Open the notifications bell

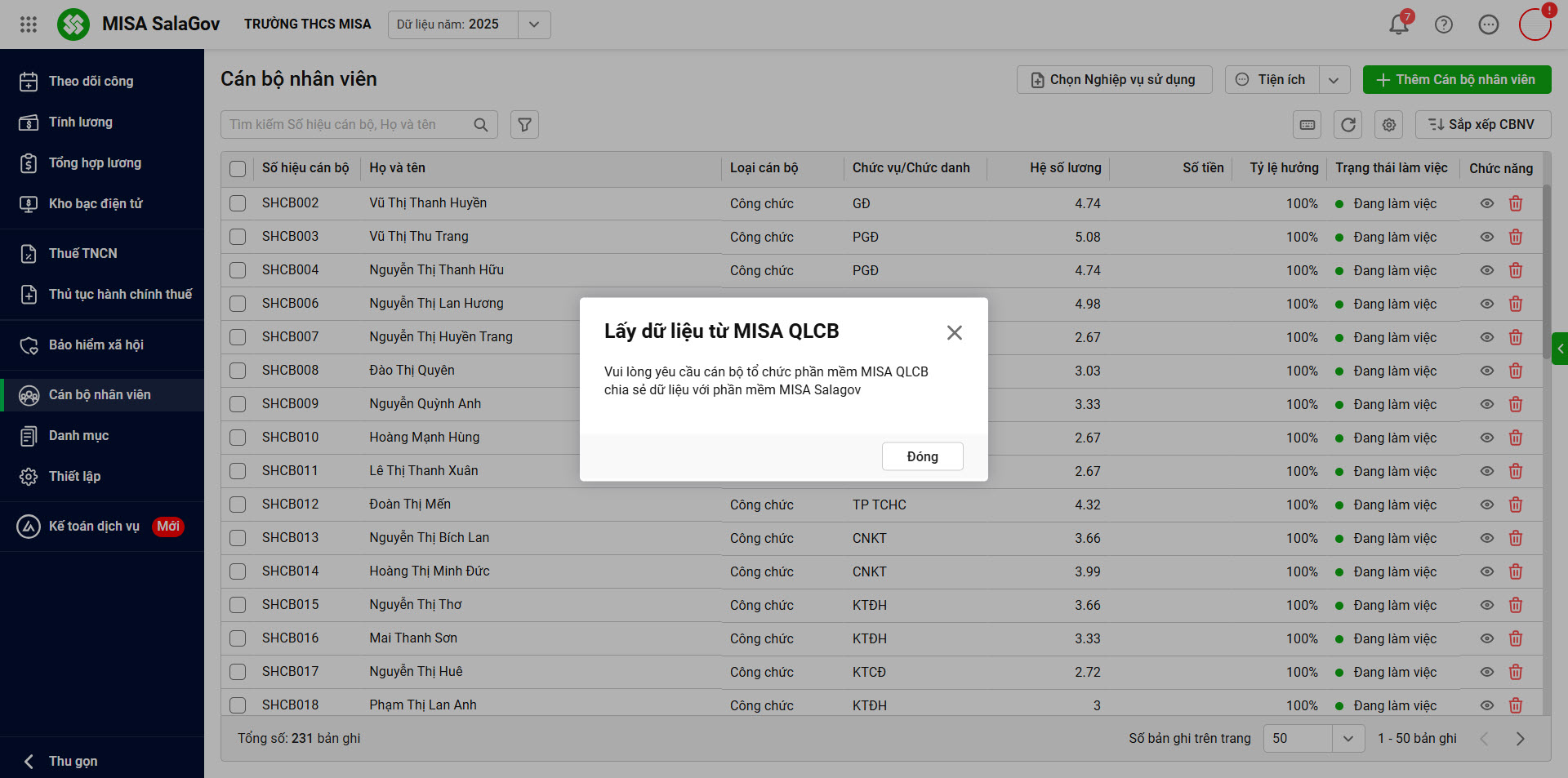1399,24
